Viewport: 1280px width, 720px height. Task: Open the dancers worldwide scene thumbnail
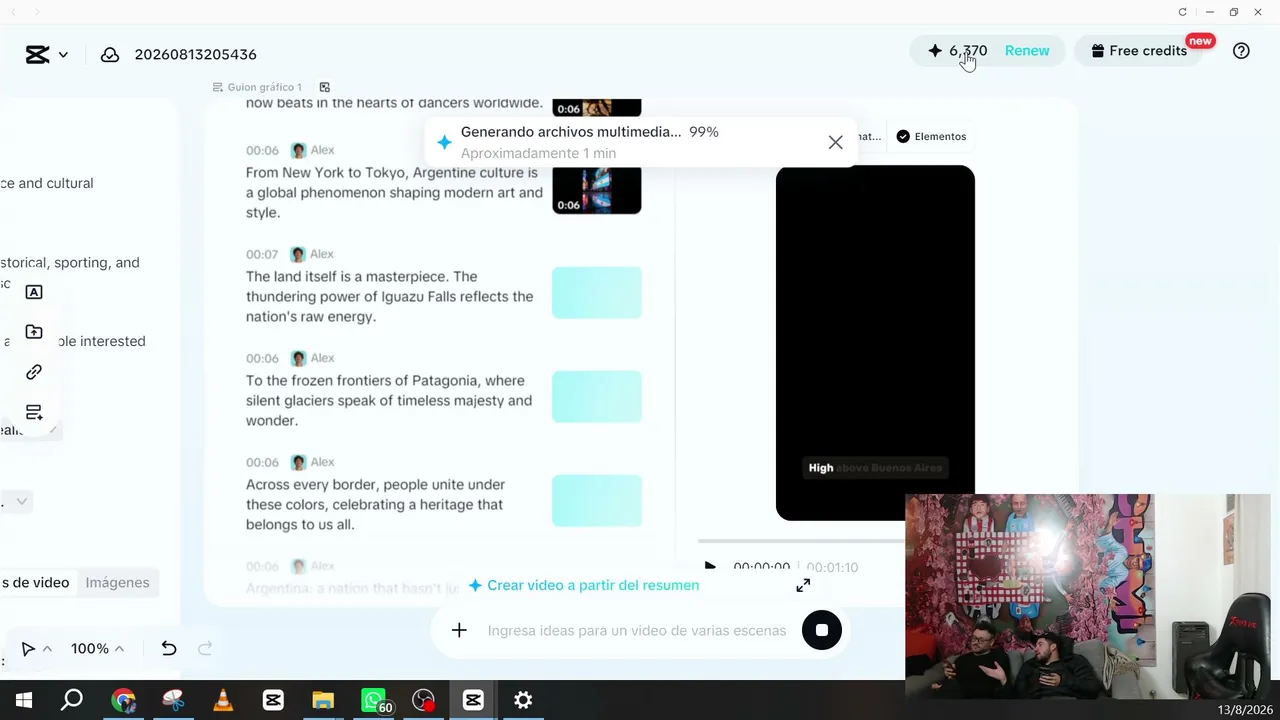(x=597, y=107)
